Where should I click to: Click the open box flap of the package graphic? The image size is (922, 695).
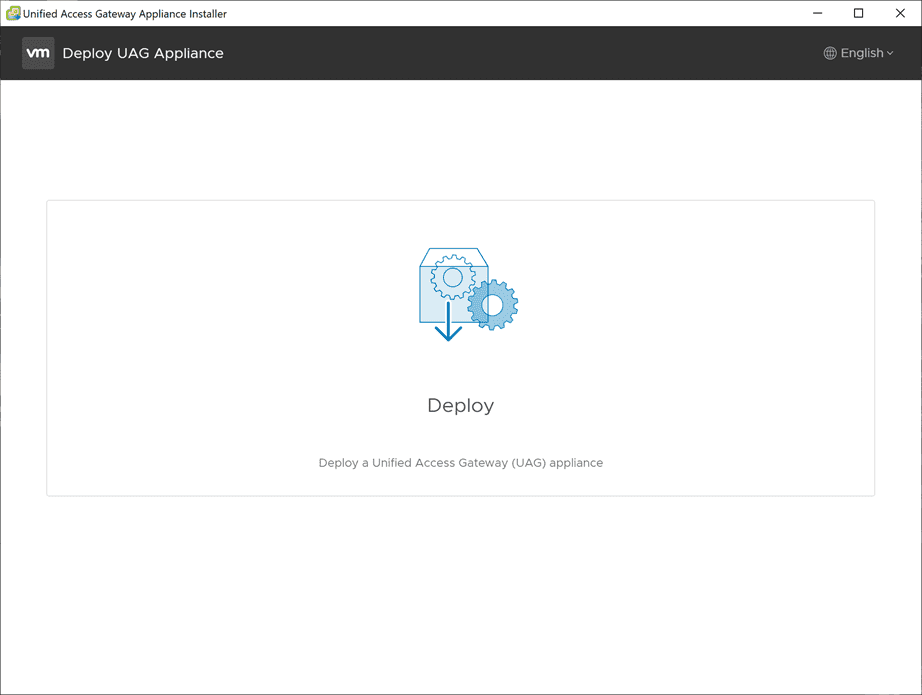[x=453, y=257]
